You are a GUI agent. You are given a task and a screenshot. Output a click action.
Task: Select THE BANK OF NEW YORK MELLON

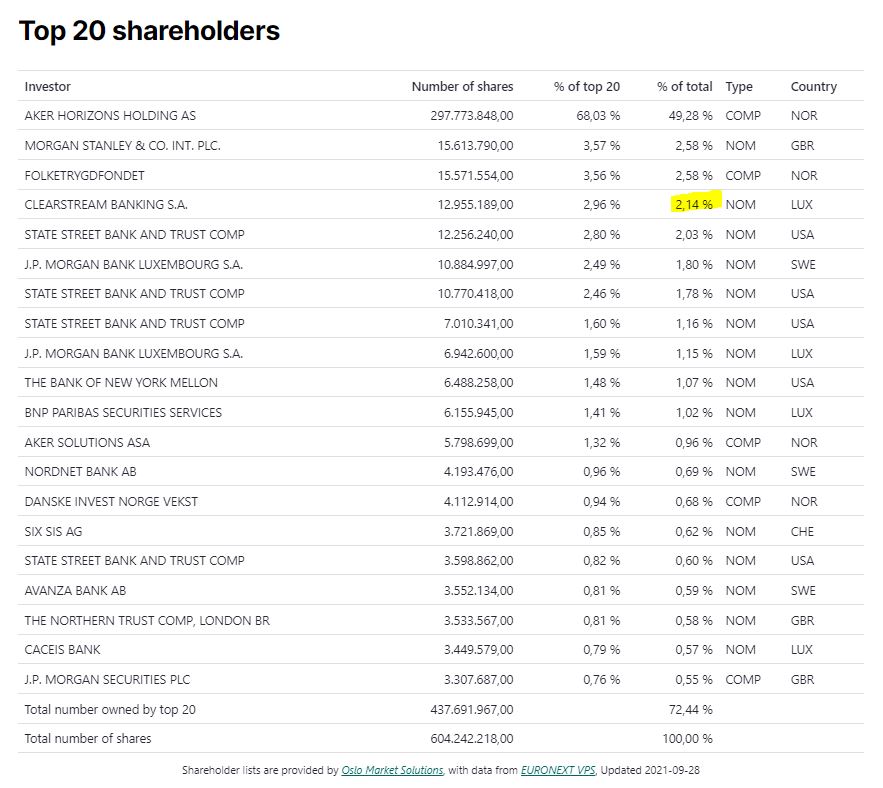121,383
